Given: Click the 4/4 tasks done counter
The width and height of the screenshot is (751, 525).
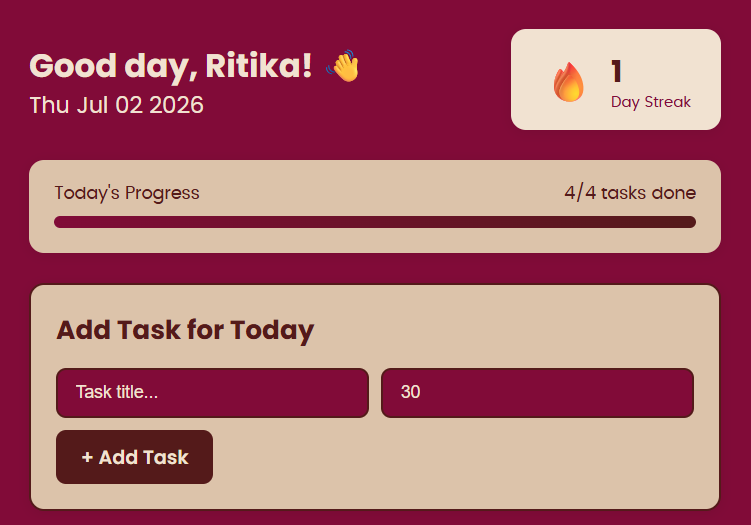Looking at the screenshot, I should coord(630,193).
